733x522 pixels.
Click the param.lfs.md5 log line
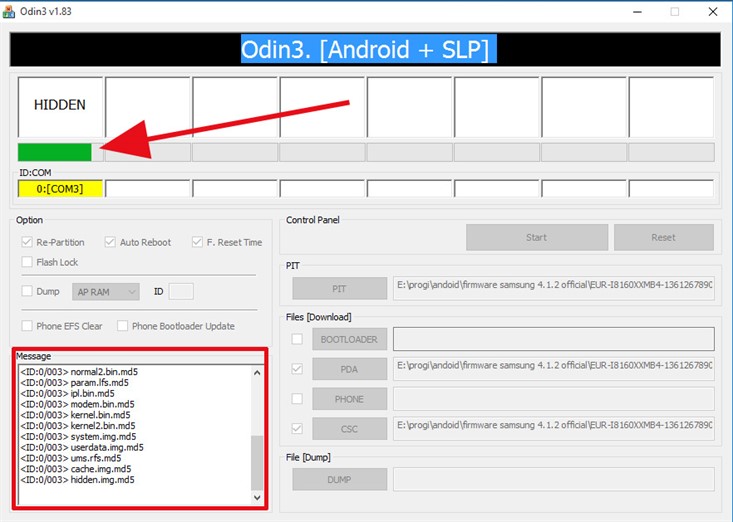[74, 383]
